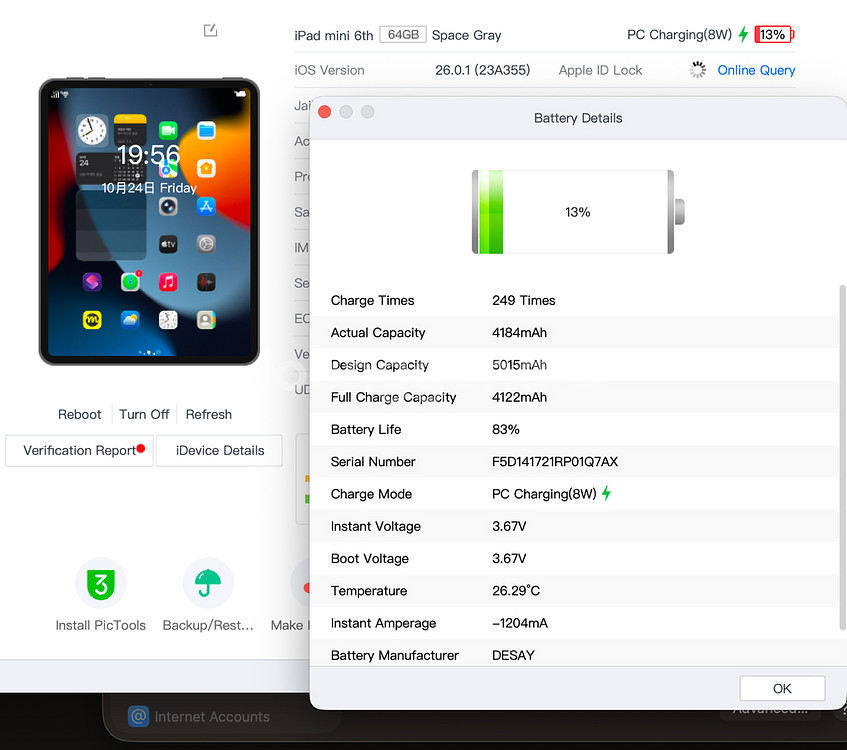The height and width of the screenshot is (750, 847).
Task: Click the partially hidden Make icon
Action: click(x=300, y=586)
